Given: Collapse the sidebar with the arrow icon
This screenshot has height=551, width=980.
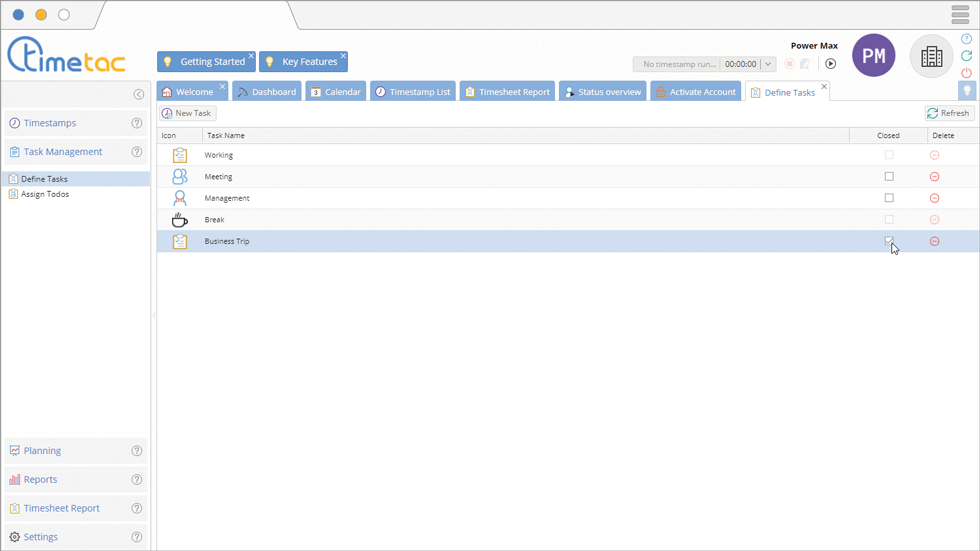Looking at the screenshot, I should pyautogui.click(x=139, y=94).
